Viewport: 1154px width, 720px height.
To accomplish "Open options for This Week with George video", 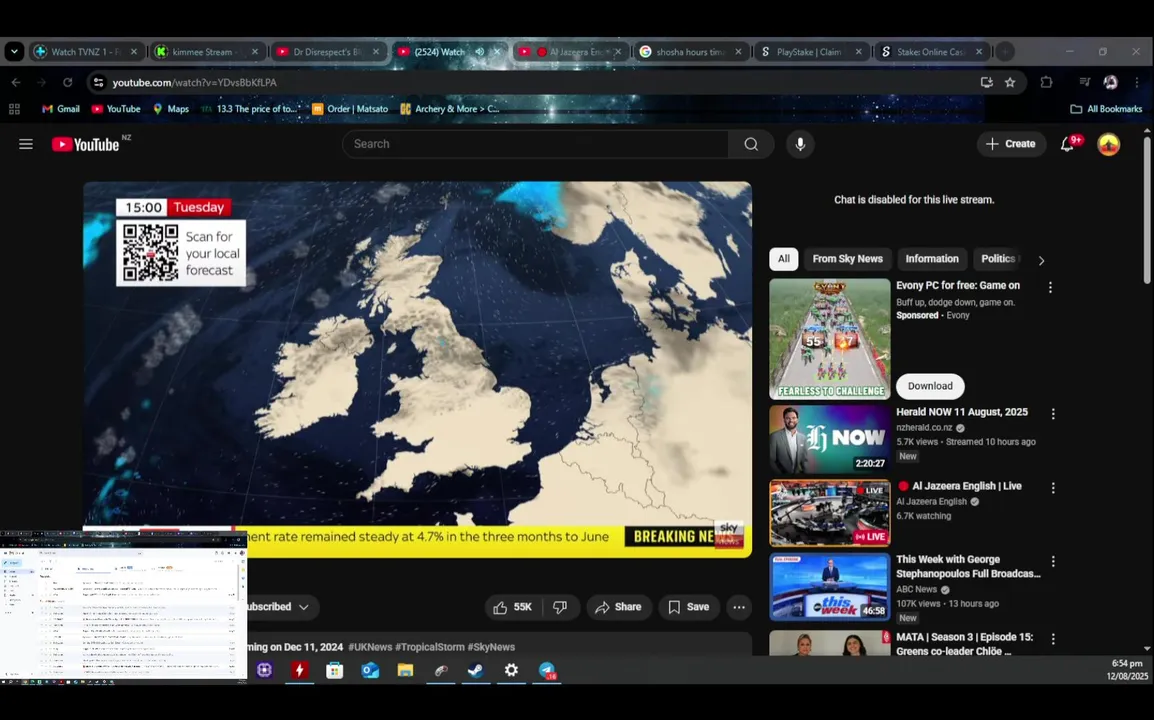I will [1053, 562].
